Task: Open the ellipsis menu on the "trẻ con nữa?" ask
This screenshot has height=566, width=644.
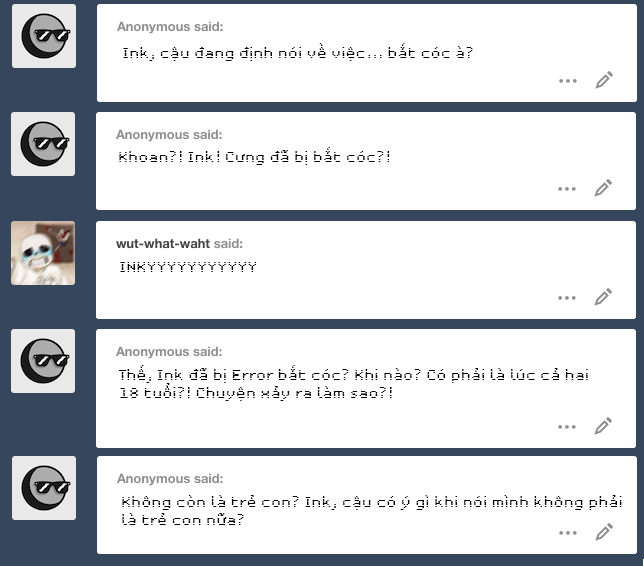Action: (x=568, y=533)
